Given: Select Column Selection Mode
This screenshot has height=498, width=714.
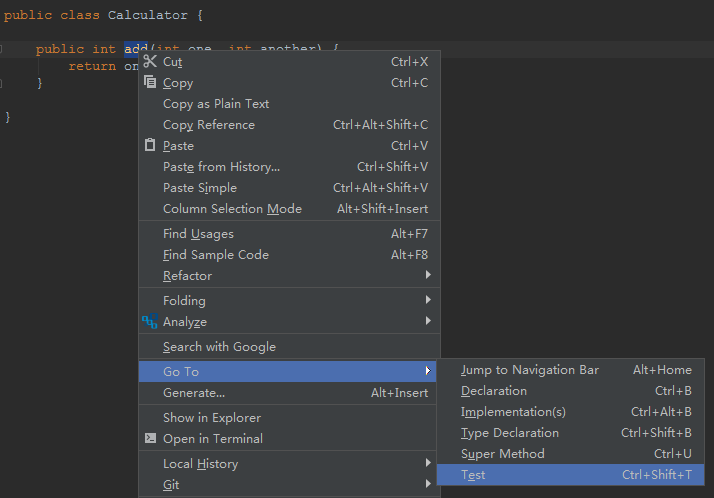Looking at the screenshot, I should (x=290, y=208).
